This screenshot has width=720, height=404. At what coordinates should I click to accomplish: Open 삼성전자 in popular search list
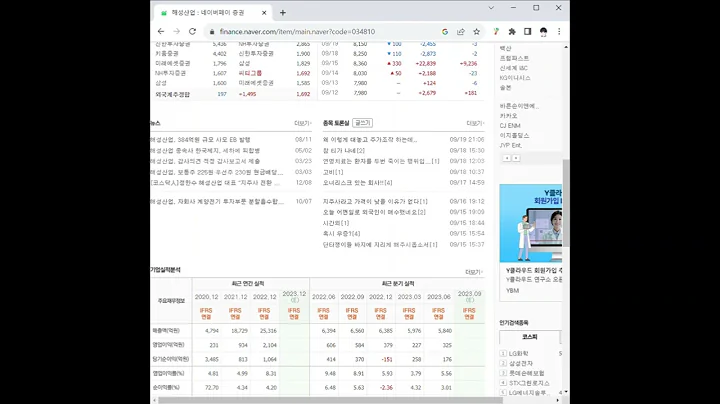tap(521, 364)
